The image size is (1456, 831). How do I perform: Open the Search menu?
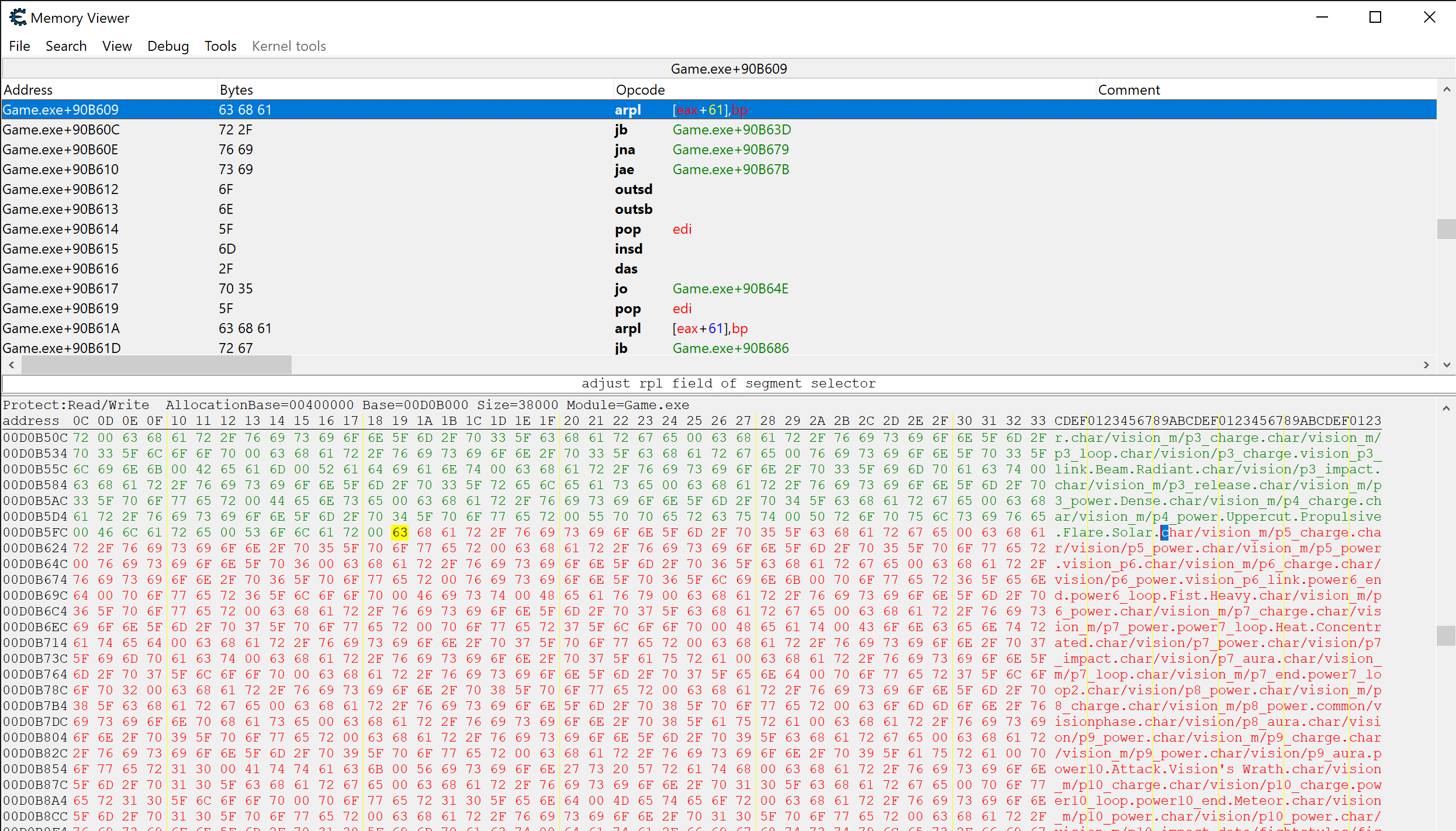(x=66, y=46)
